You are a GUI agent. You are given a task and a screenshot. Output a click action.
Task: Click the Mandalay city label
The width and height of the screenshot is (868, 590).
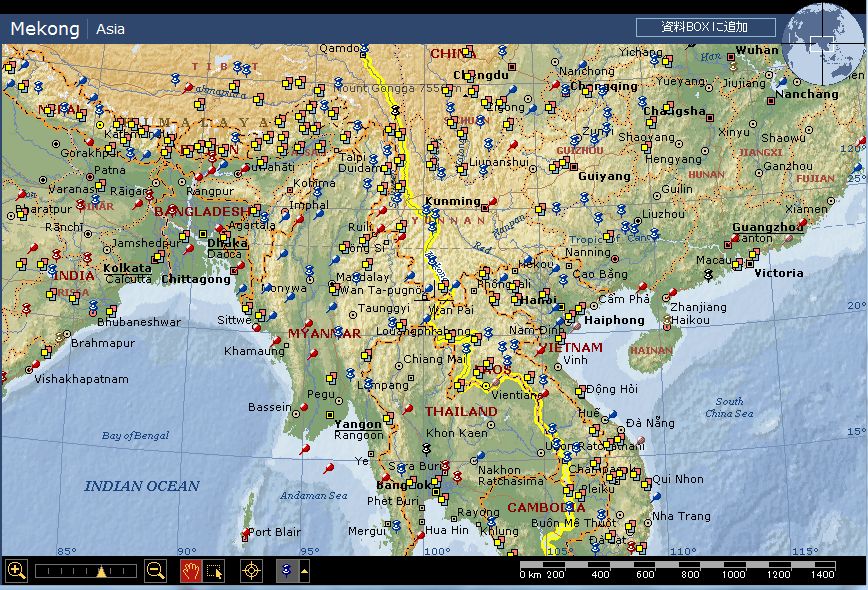tap(363, 277)
